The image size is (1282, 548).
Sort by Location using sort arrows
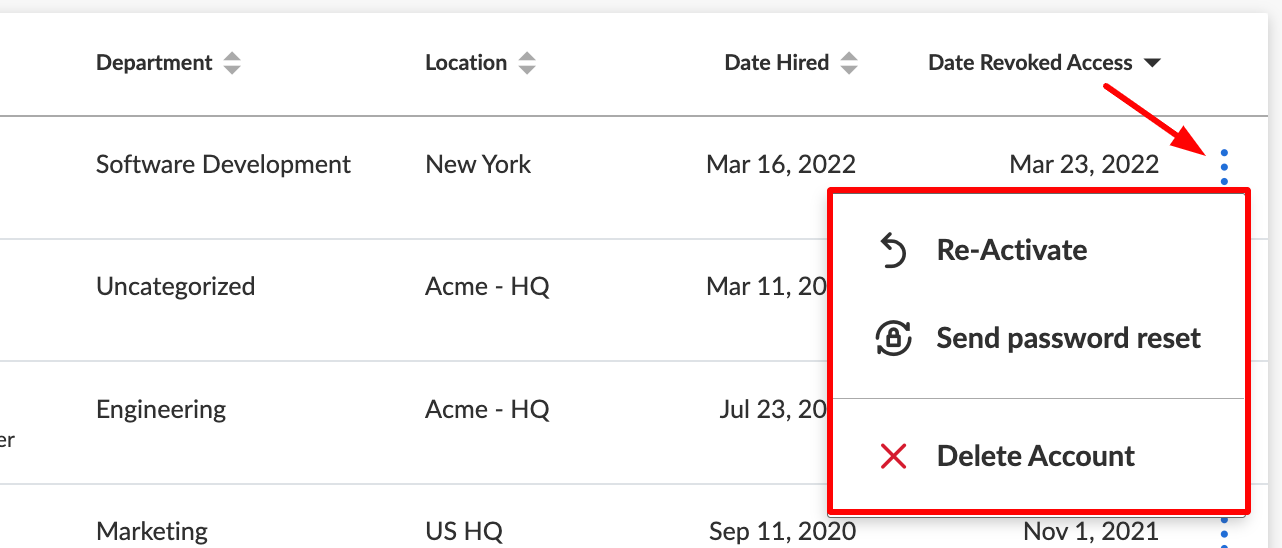coord(527,63)
